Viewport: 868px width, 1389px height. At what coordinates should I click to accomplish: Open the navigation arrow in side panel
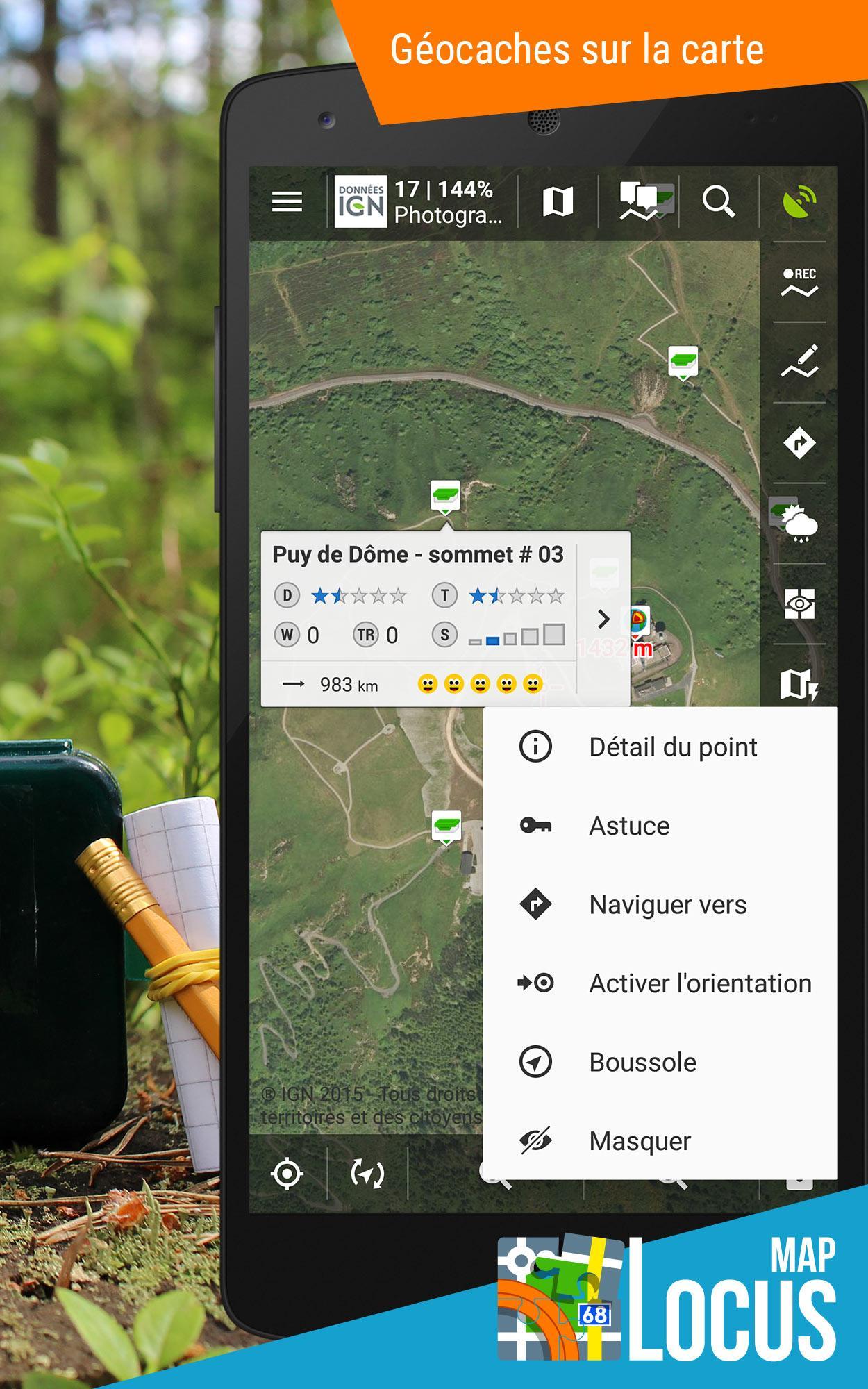799,443
